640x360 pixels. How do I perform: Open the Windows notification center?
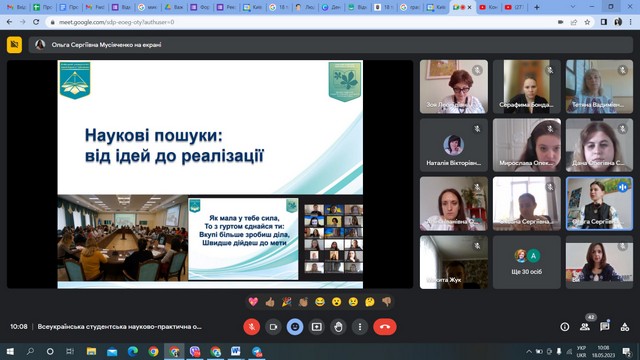pos(627,351)
